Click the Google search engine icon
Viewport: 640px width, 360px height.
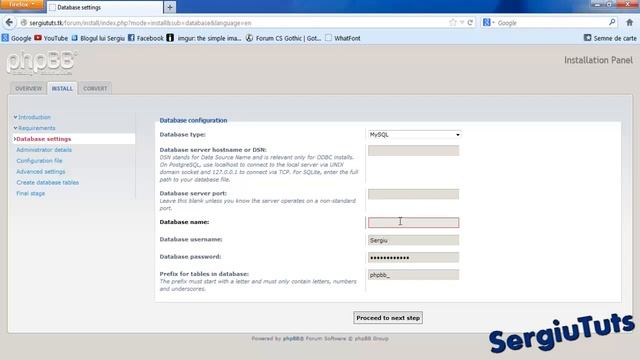tap(487, 22)
